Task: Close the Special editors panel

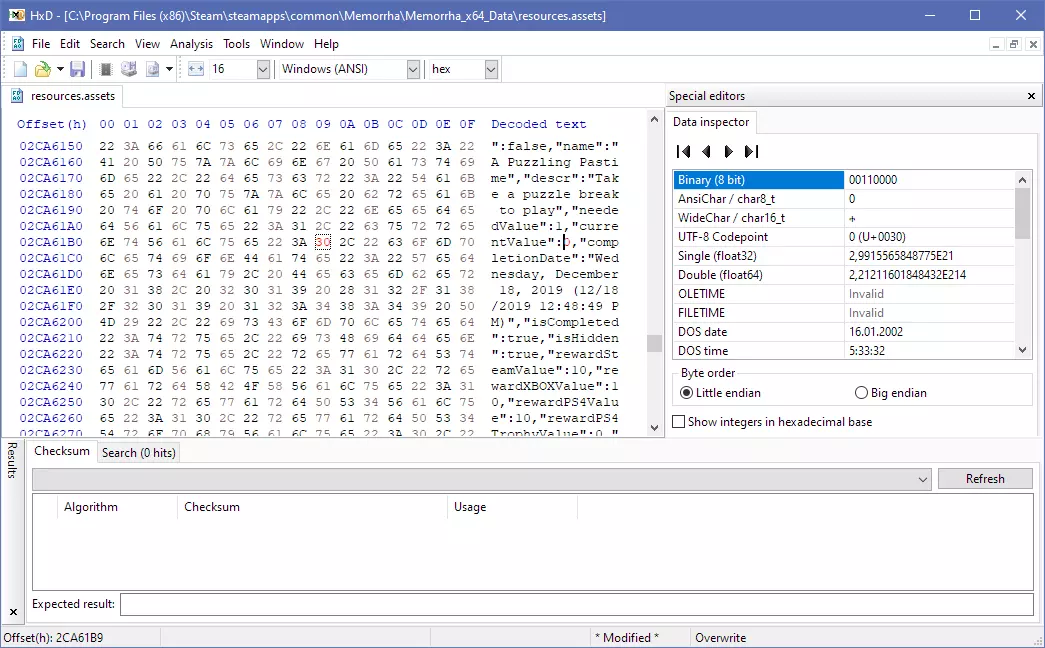Action: 1031,96
